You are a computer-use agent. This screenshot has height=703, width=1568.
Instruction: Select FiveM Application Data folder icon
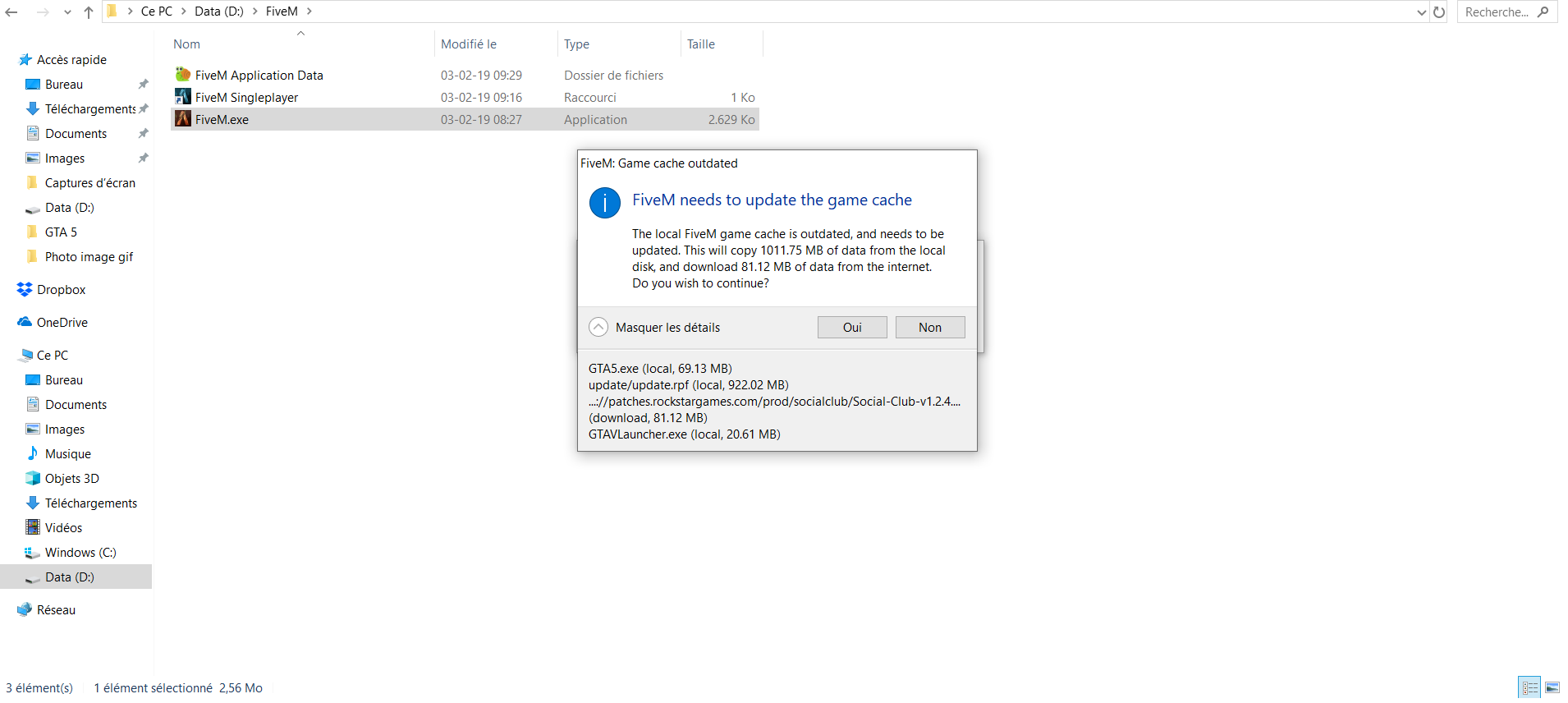coord(183,75)
